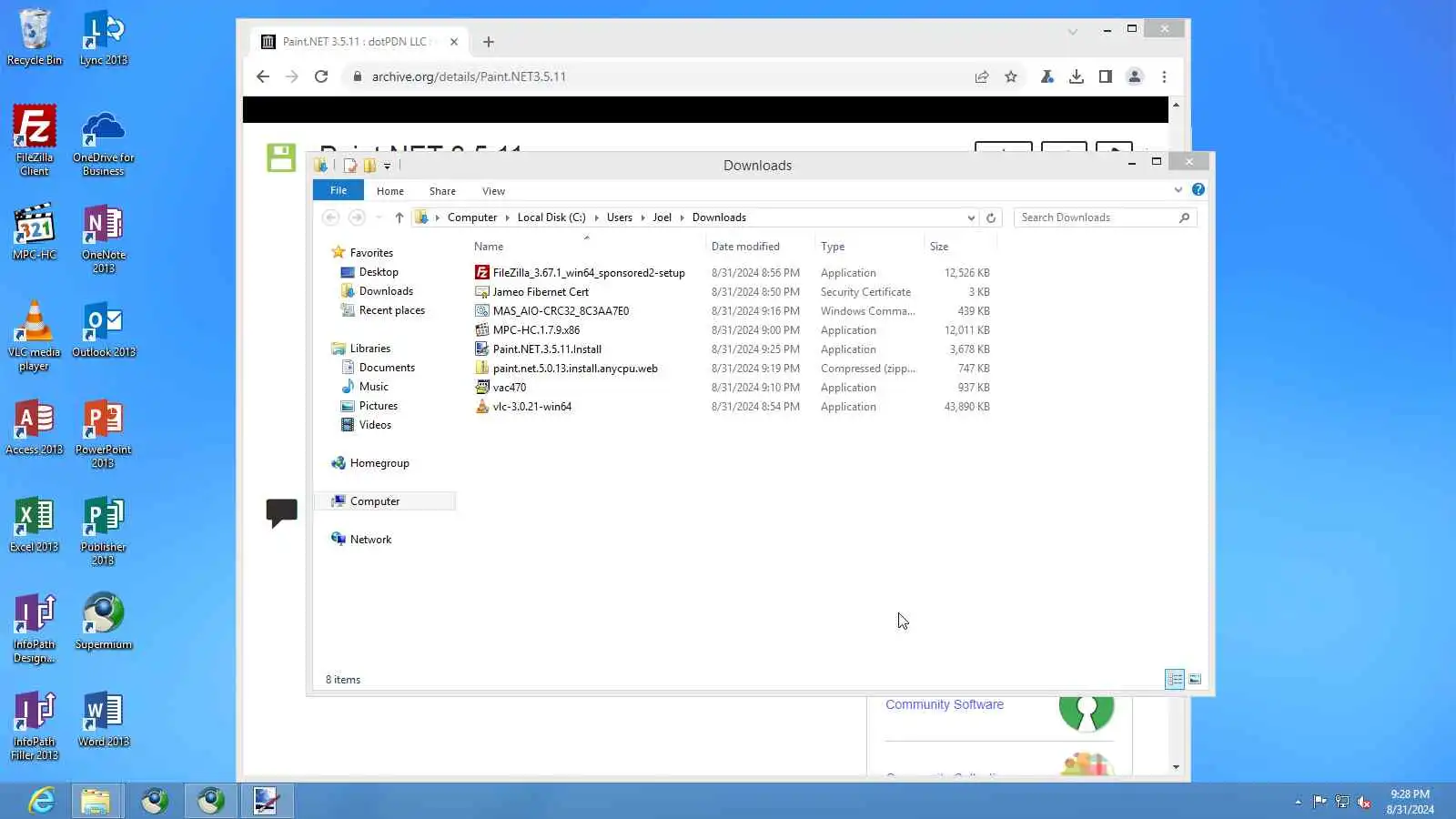Click the Community Software link in browser

click(x=945, y=704)
